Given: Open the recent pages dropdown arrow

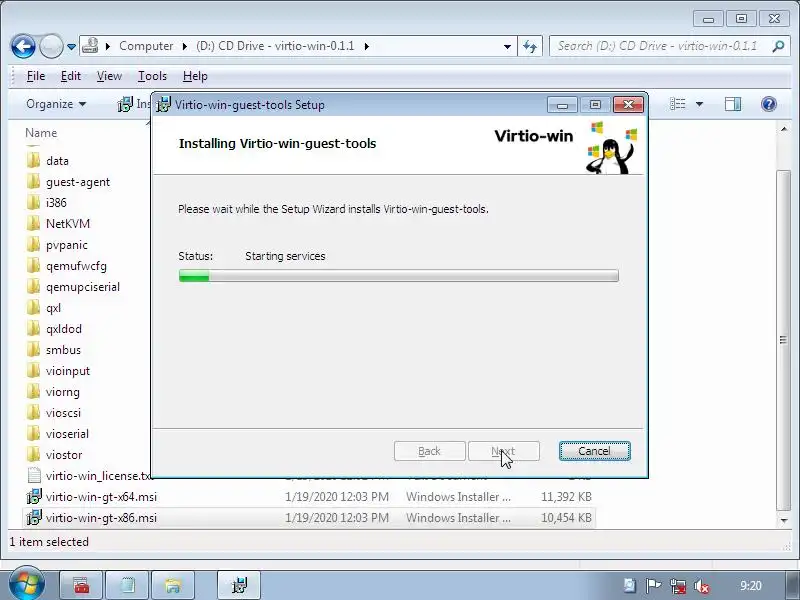Looking at the screenshot, I should tap(71, 47).
